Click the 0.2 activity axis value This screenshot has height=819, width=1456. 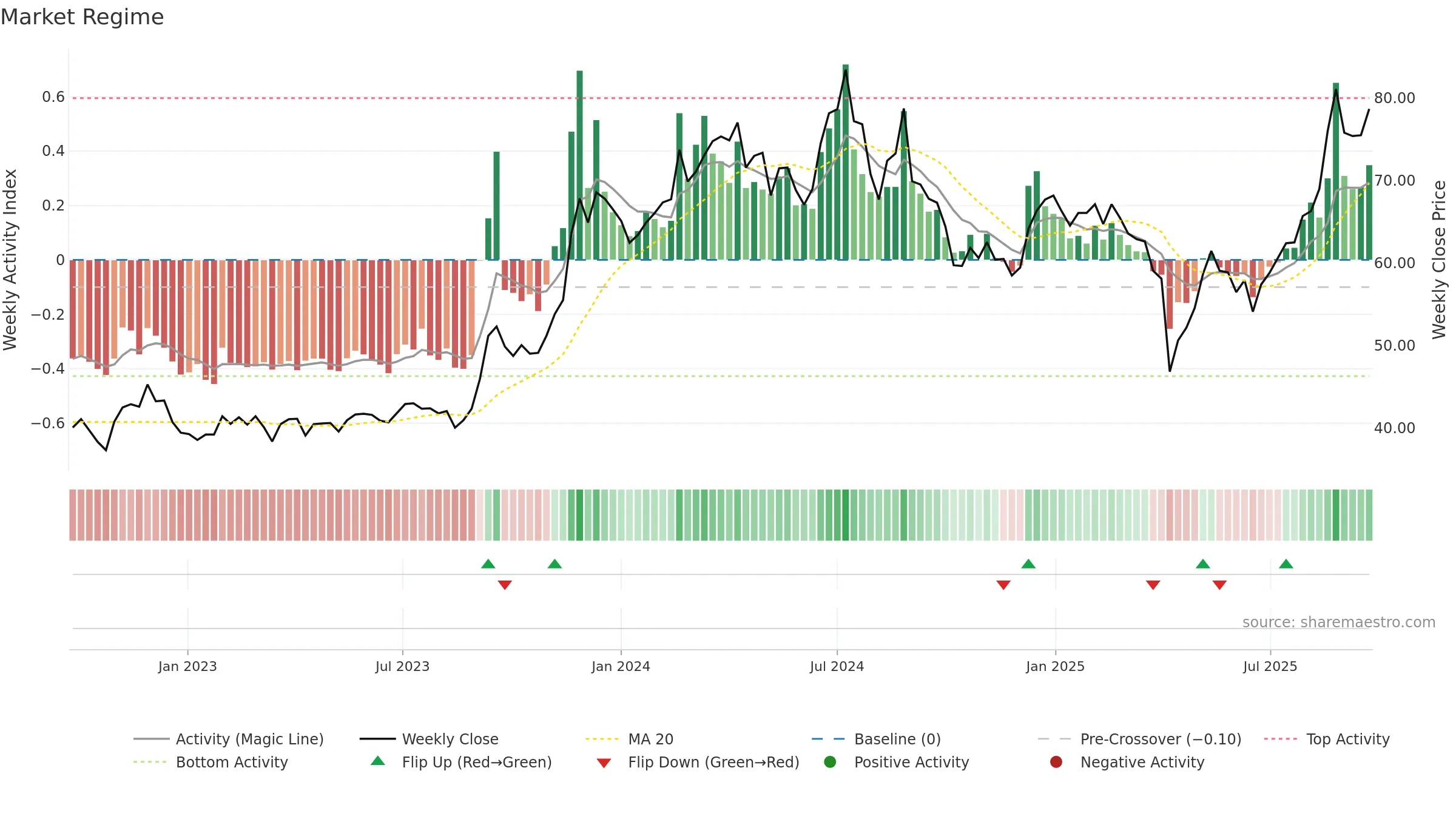tap(53, 205)
